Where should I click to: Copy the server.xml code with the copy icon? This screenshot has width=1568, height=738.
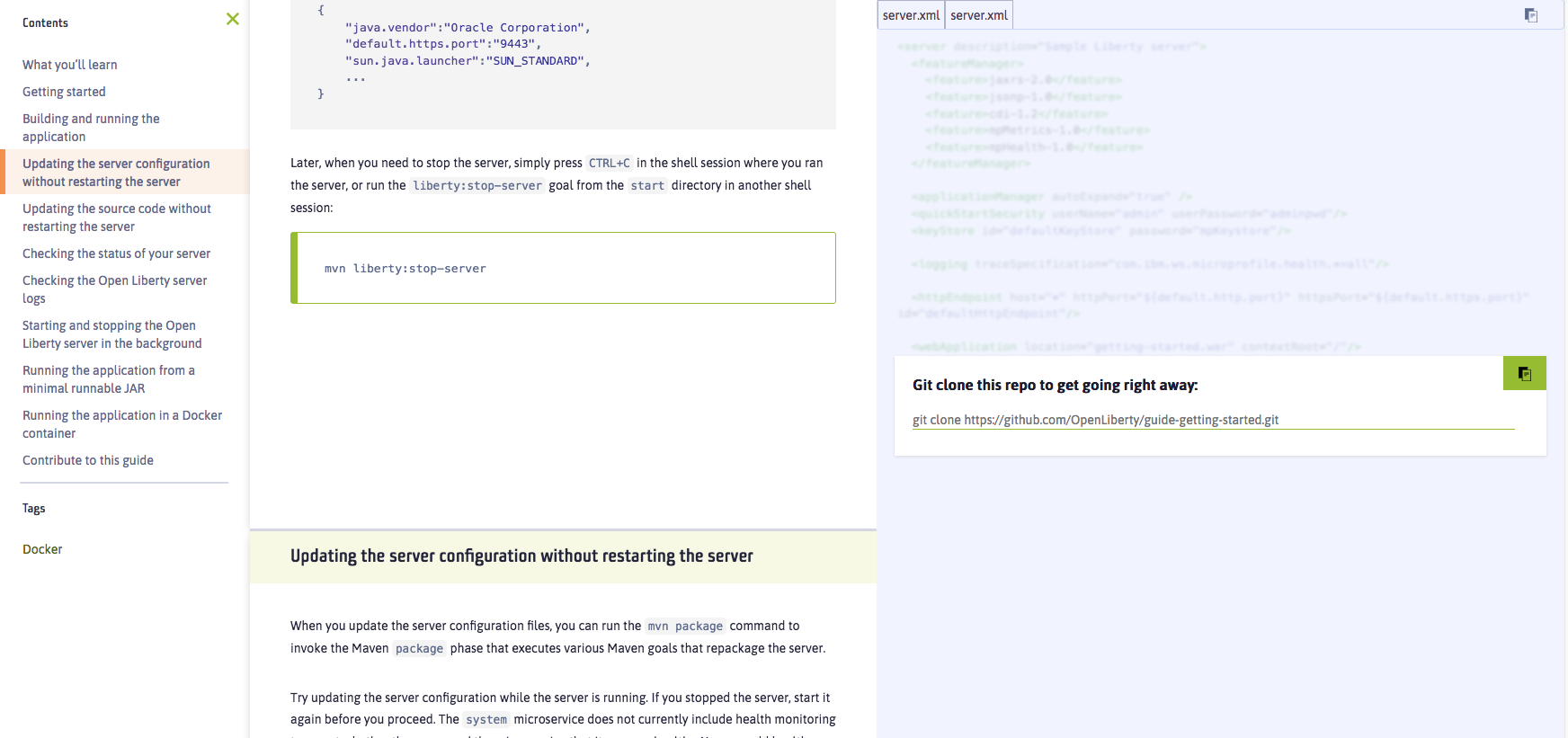point(1531,15)
